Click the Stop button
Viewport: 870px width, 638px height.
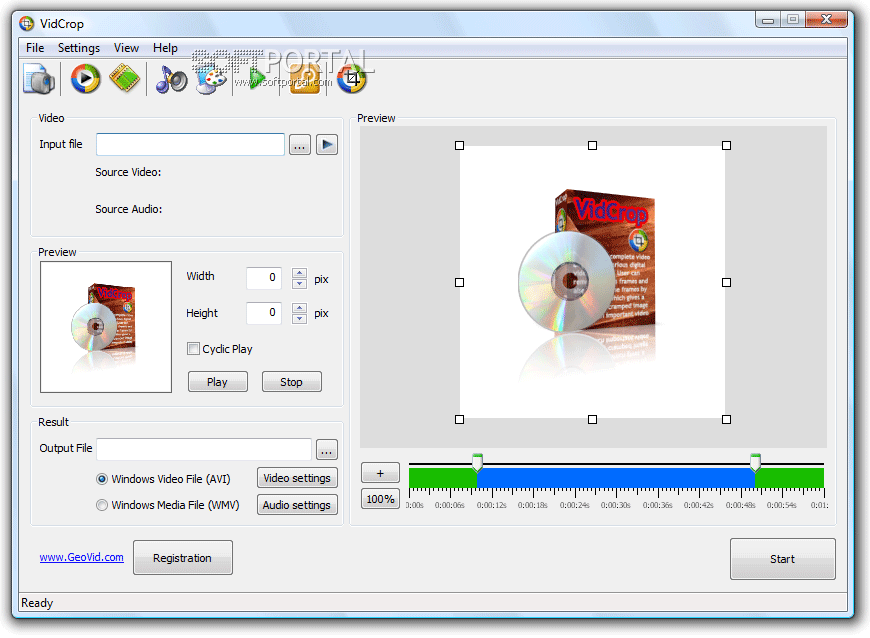291,382
